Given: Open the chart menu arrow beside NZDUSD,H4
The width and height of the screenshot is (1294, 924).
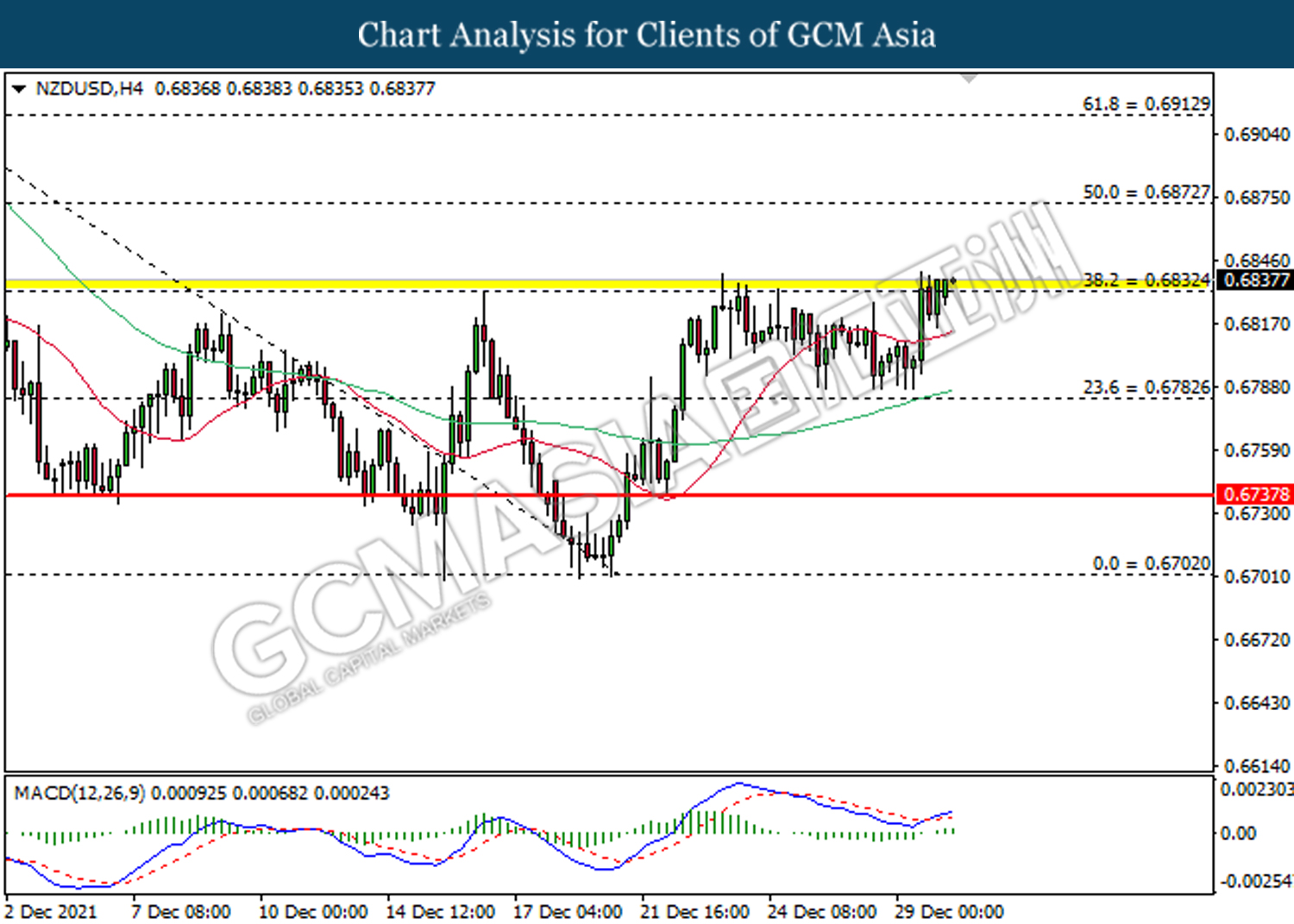Looking at the screenshot, I should pyautogui.click(x=19, y=89).
